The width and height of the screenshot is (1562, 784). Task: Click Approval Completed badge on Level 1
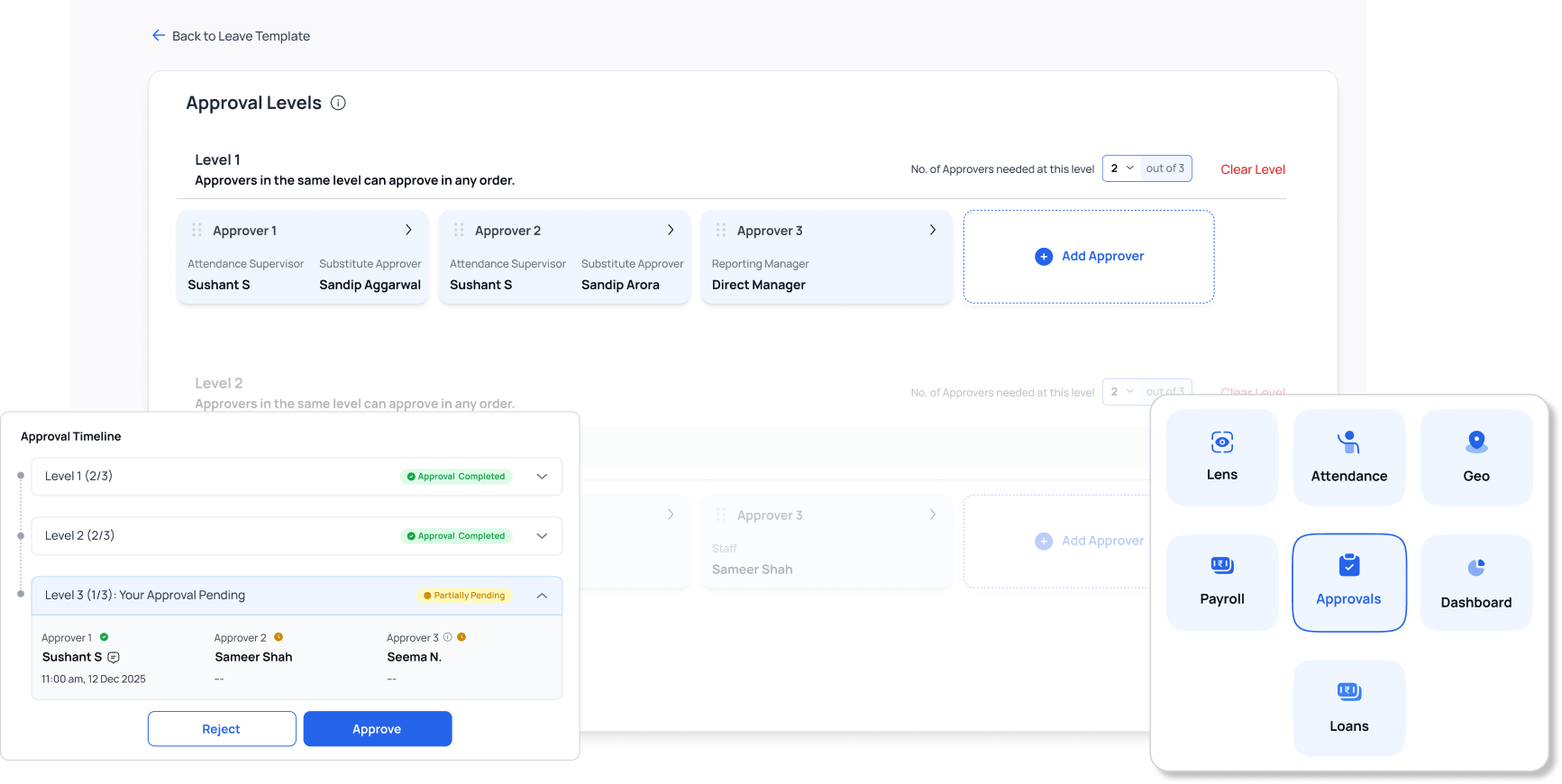tap(456, 476)
